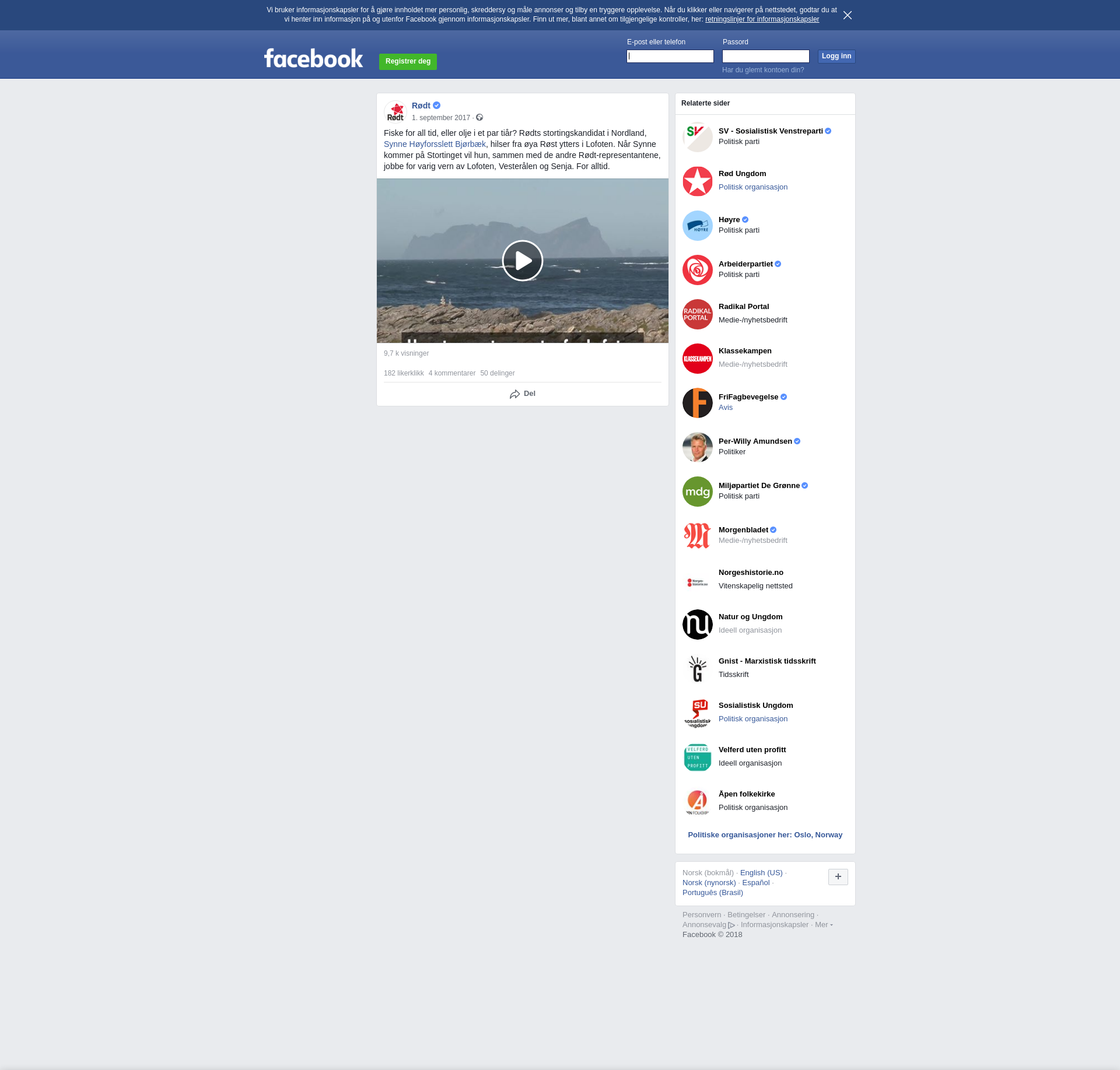The height and width of the screenshot is (1070, 1120).
Task: Open Synne Høyforsslett Bjørbæk profile link
Action: point(435,144)
